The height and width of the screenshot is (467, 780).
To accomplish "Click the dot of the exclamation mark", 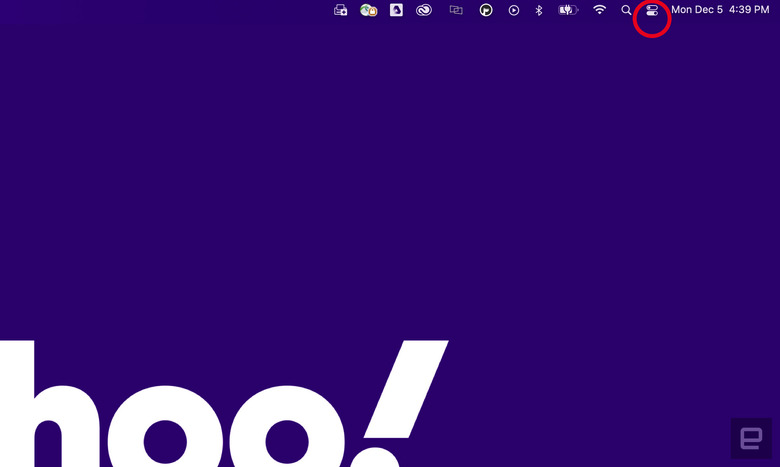I will click(x=376, y=458).
